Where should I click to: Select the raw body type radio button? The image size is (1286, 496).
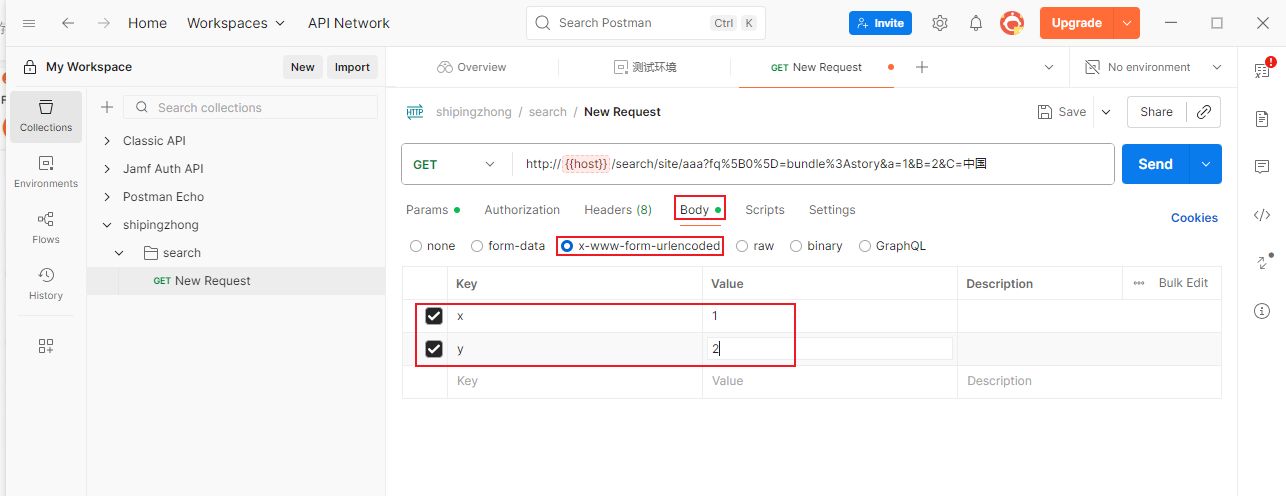click(x=743, y=246)
